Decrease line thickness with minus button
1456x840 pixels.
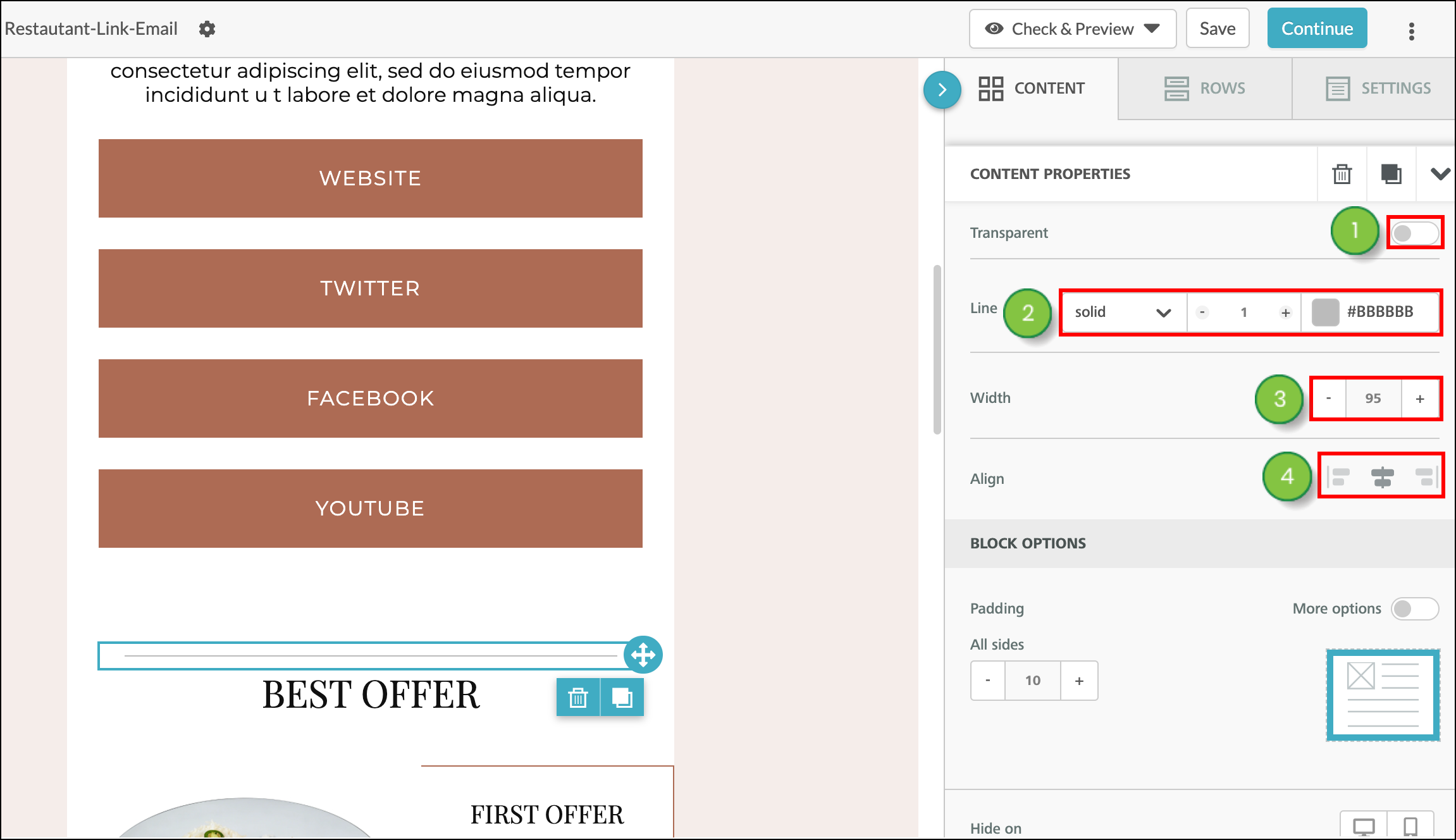(x=1202, y=312)
